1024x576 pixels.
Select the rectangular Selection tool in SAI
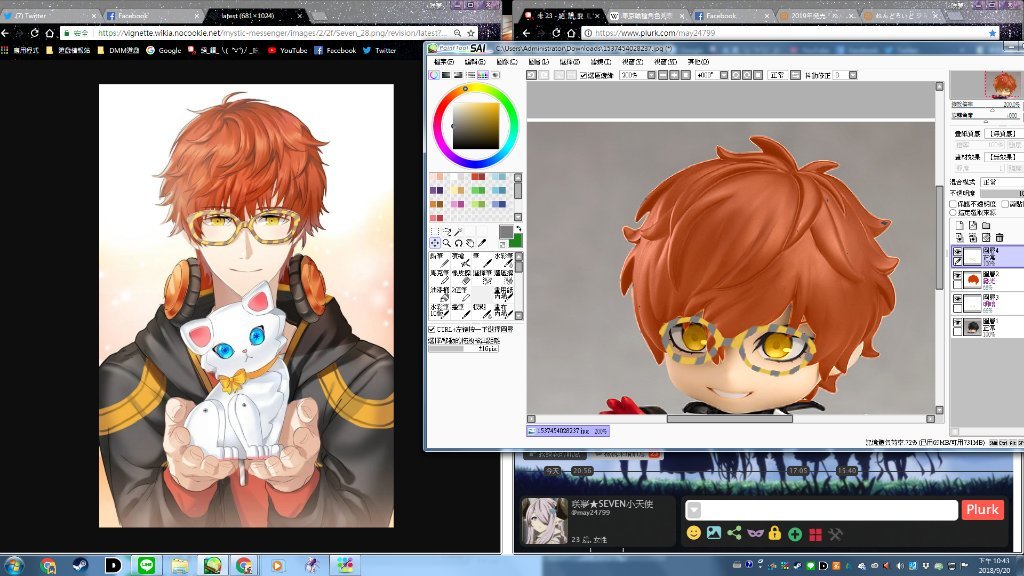point(435,231)
